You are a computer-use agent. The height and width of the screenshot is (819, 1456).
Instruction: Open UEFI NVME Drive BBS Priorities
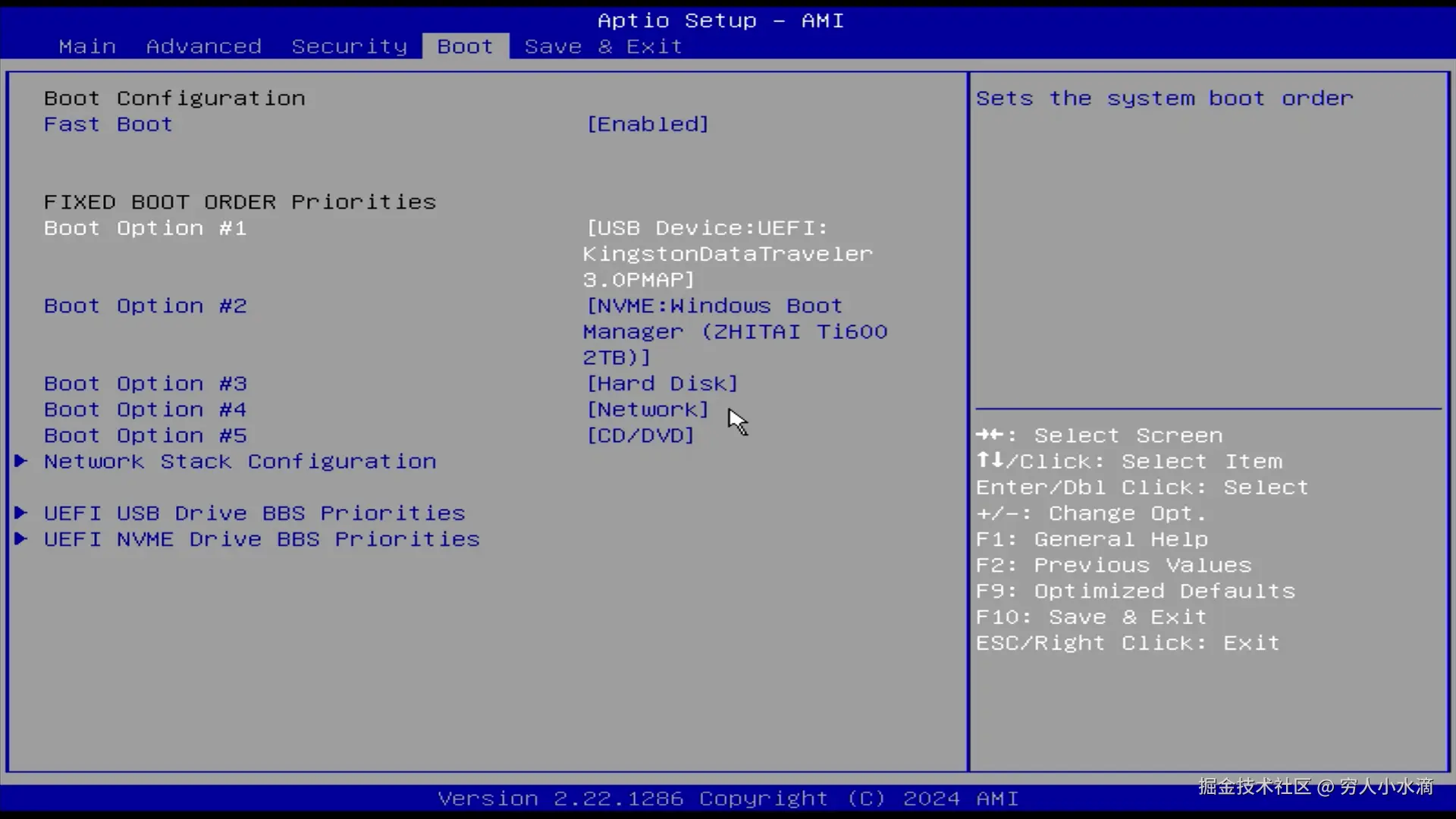(262, 539)
